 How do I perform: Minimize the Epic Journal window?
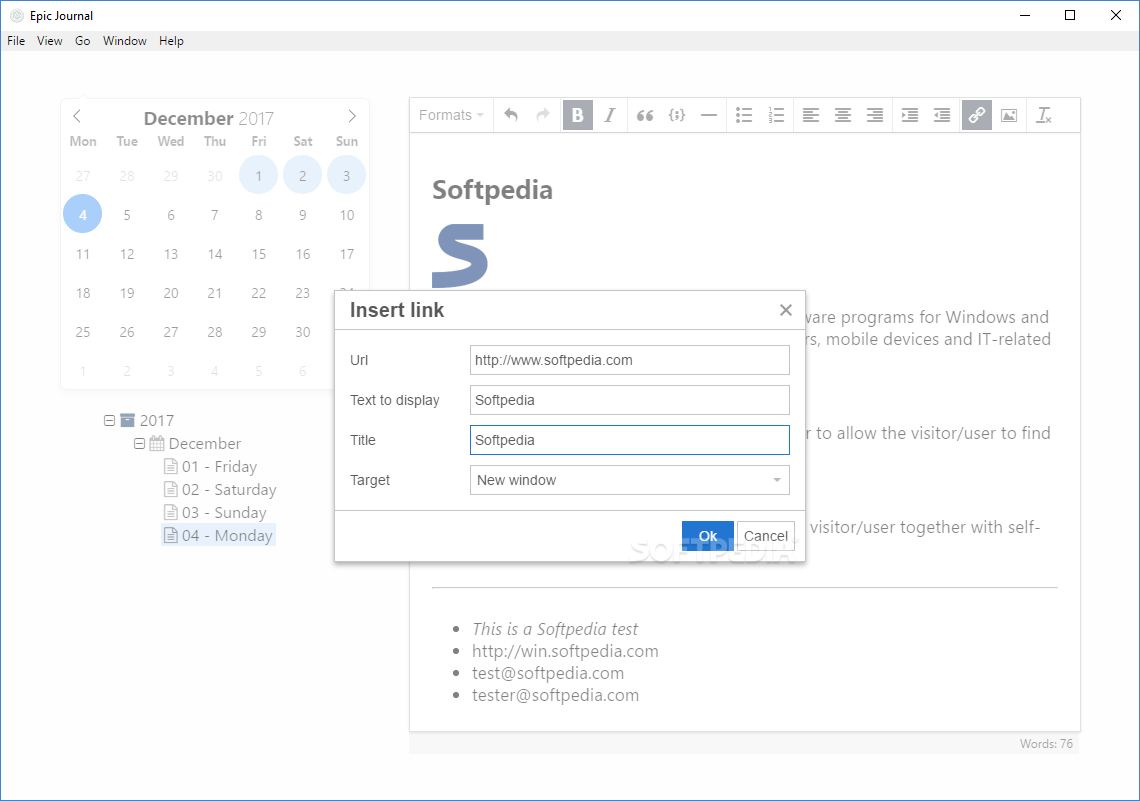(x=1025, y=15)
